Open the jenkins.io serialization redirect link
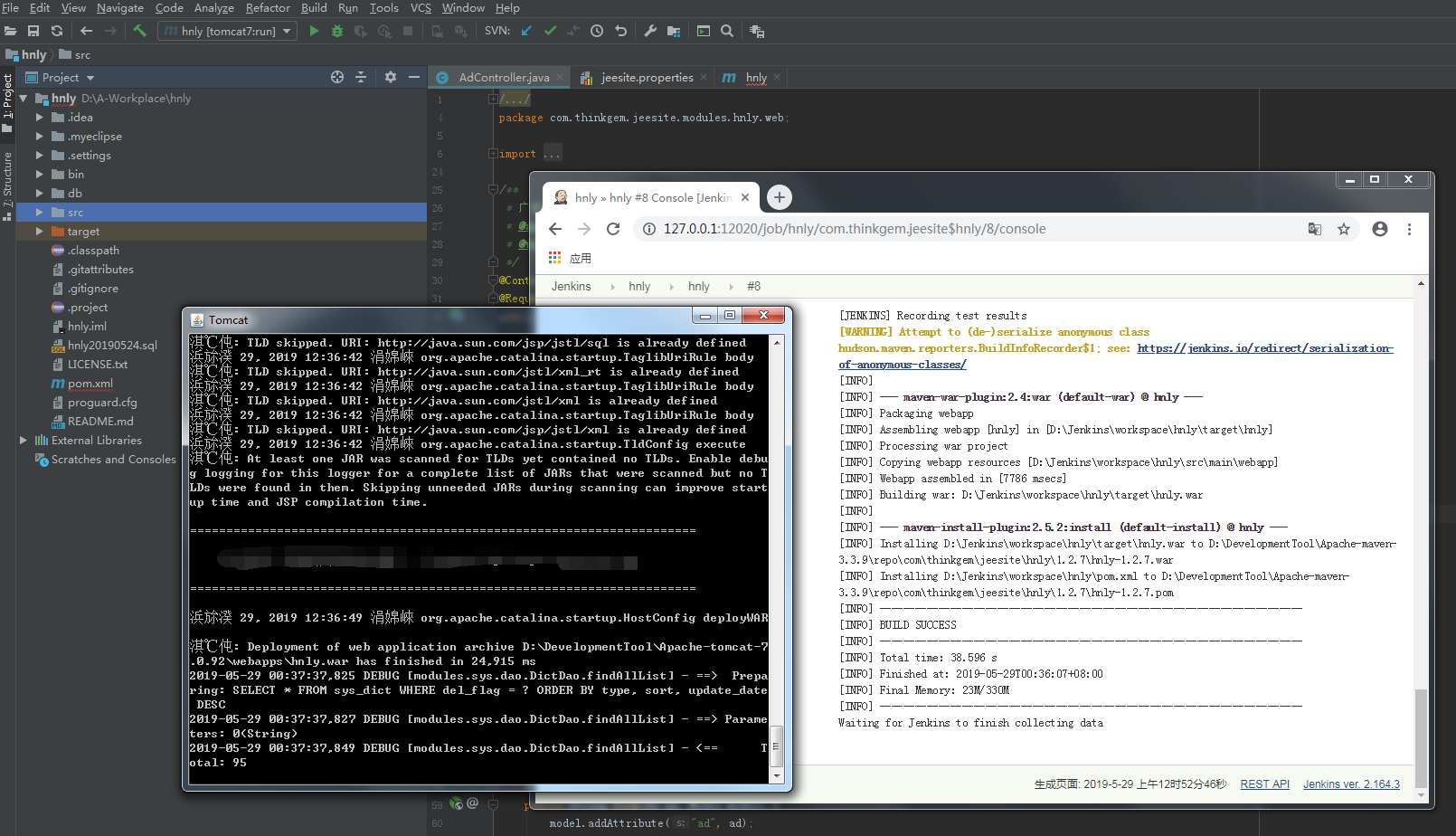Image resolution: width=1456 pixels, height=836 pixels. click(x=1265, y=348)
